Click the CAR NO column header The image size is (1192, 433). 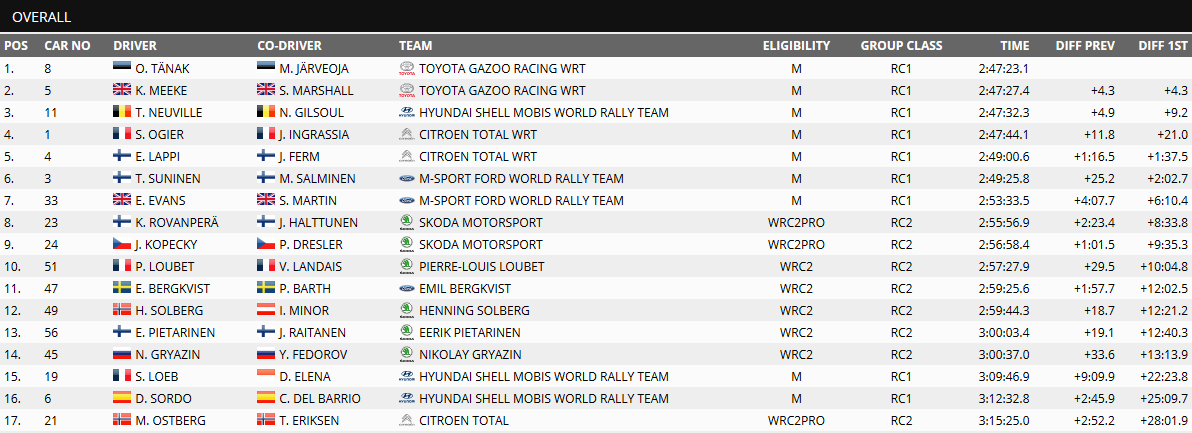click(67, 46)
